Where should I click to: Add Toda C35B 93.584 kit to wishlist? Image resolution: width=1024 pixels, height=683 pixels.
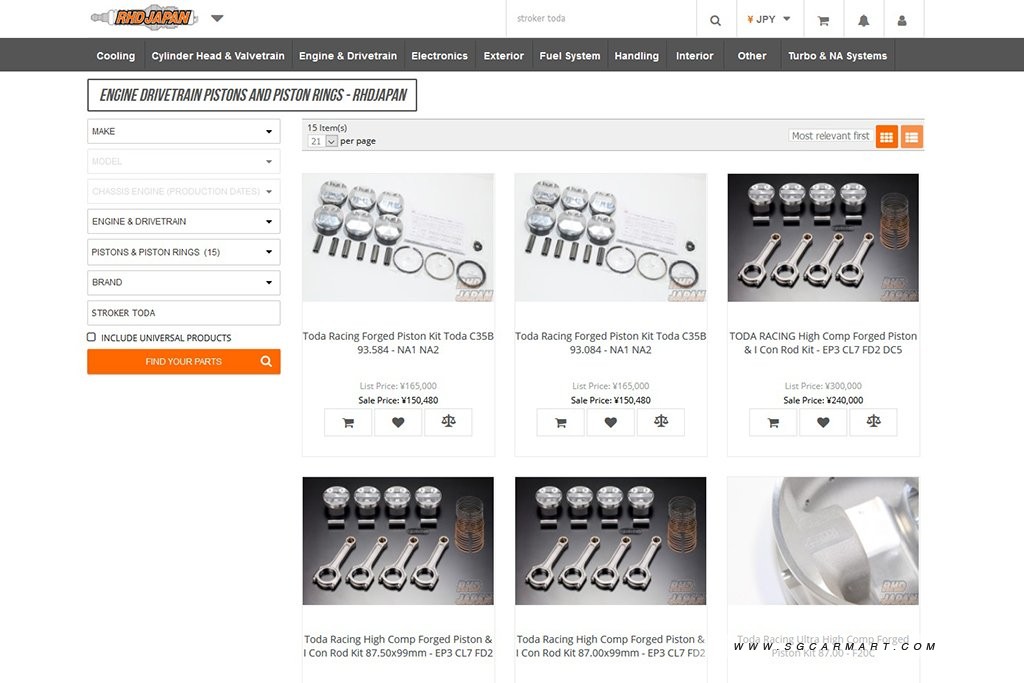pyautogui.click(x=398, y=422)
